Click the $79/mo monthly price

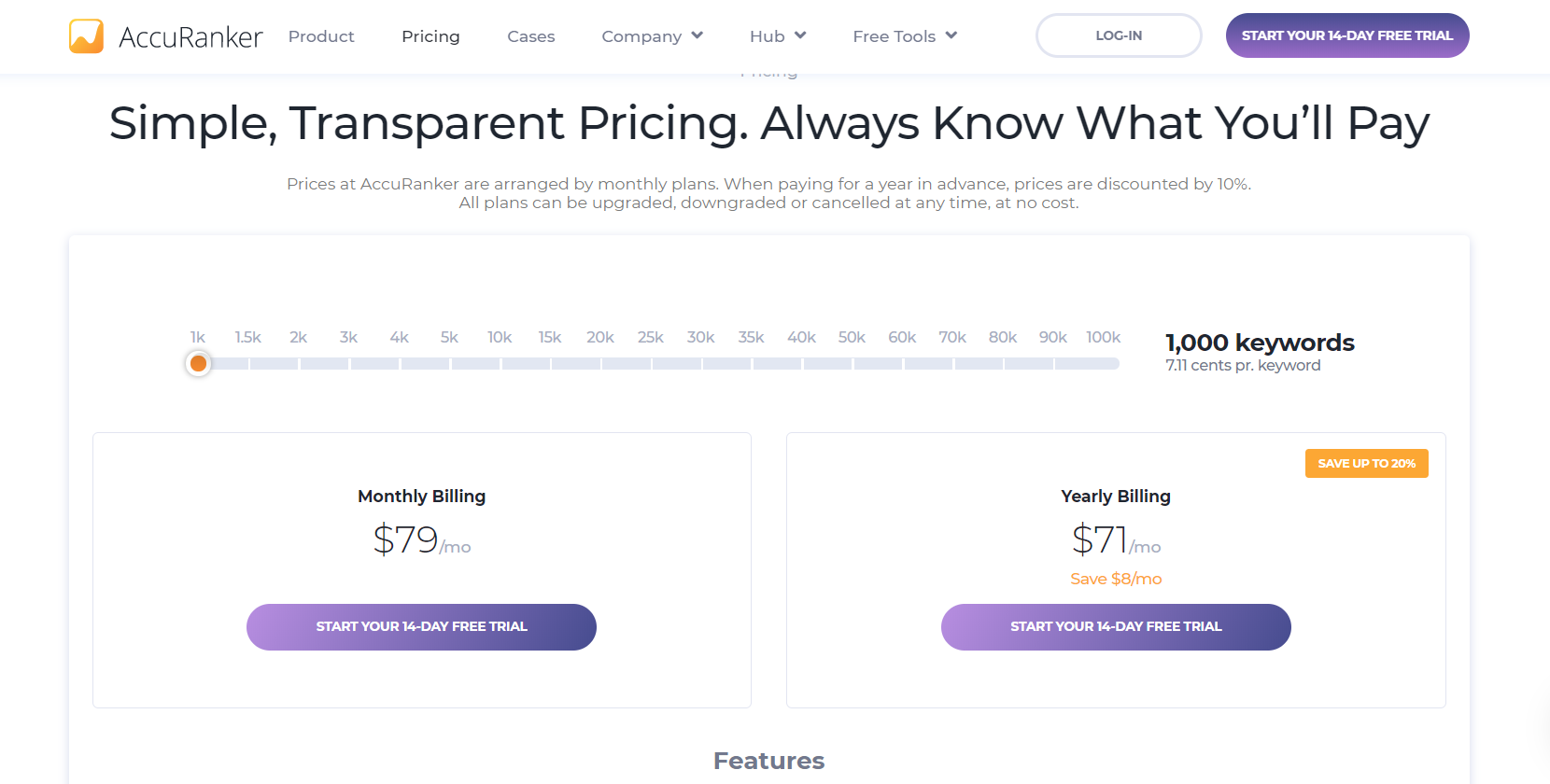pyautogui.click(x=421, y=540)
